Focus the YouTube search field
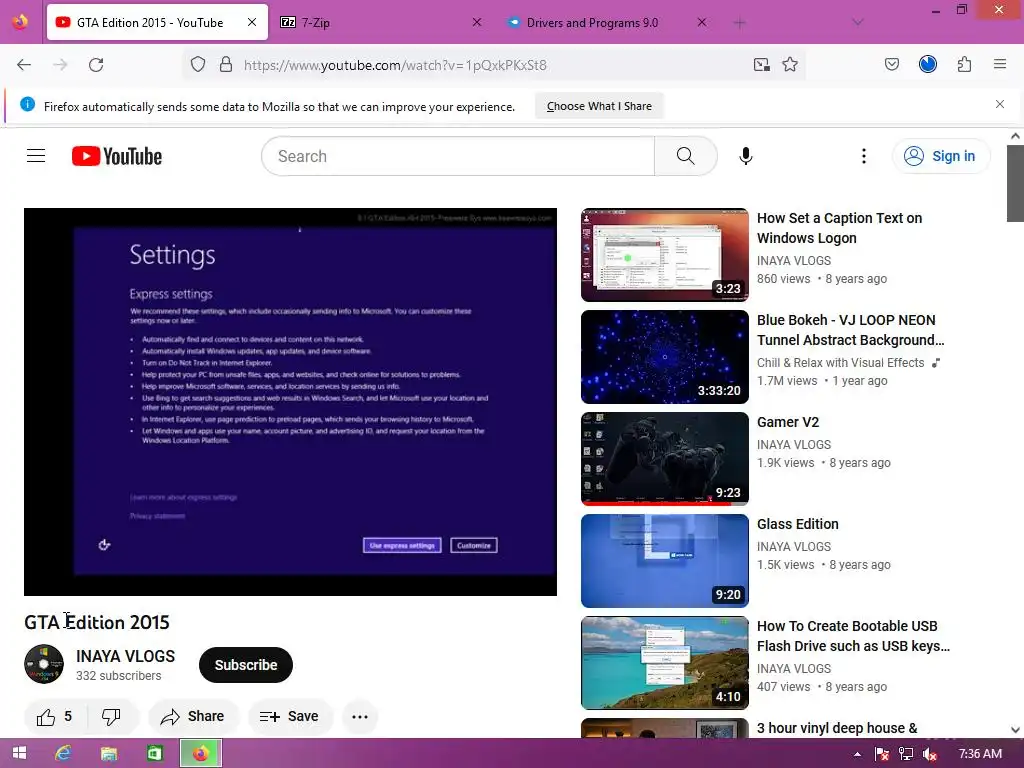Screen dimensions: 1024x768 tap(458, 156)
